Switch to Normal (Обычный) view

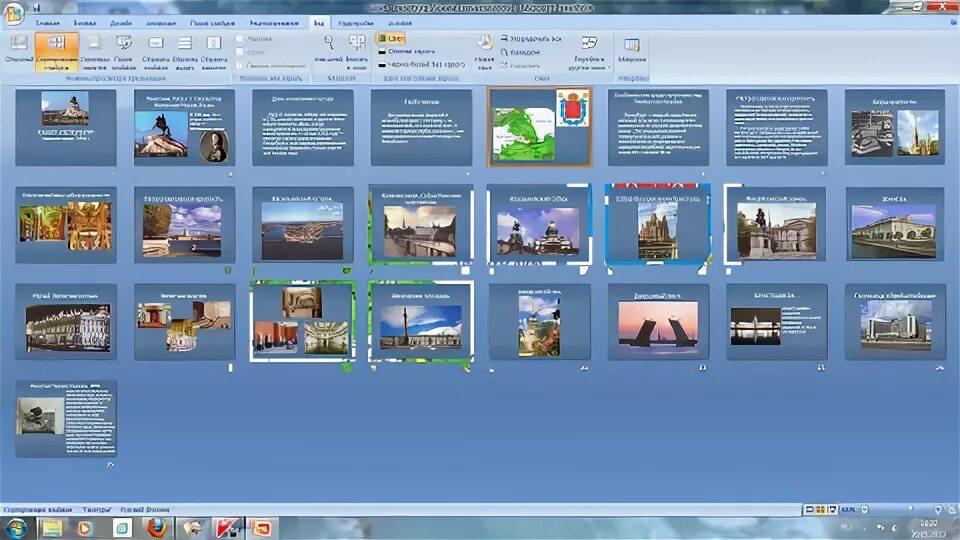coord(18,50)
